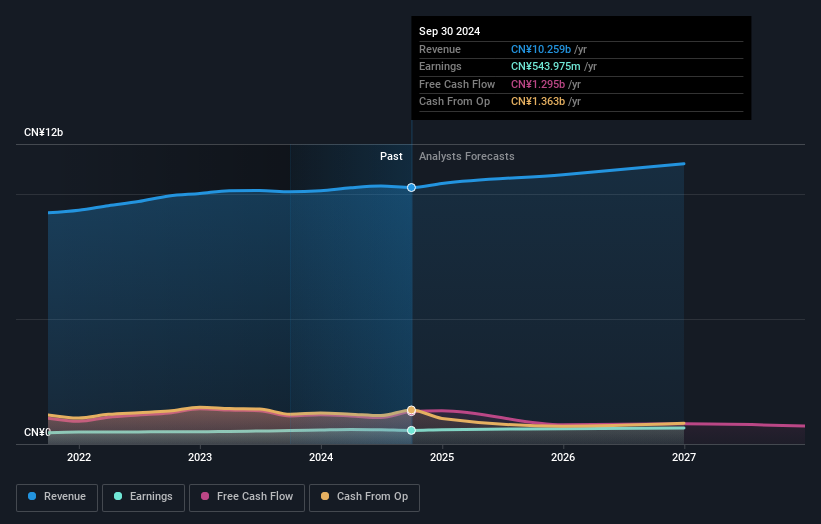Click the Sep 30 2024 tooltip date
821x524 pixels.
click(x=449, y=31)
